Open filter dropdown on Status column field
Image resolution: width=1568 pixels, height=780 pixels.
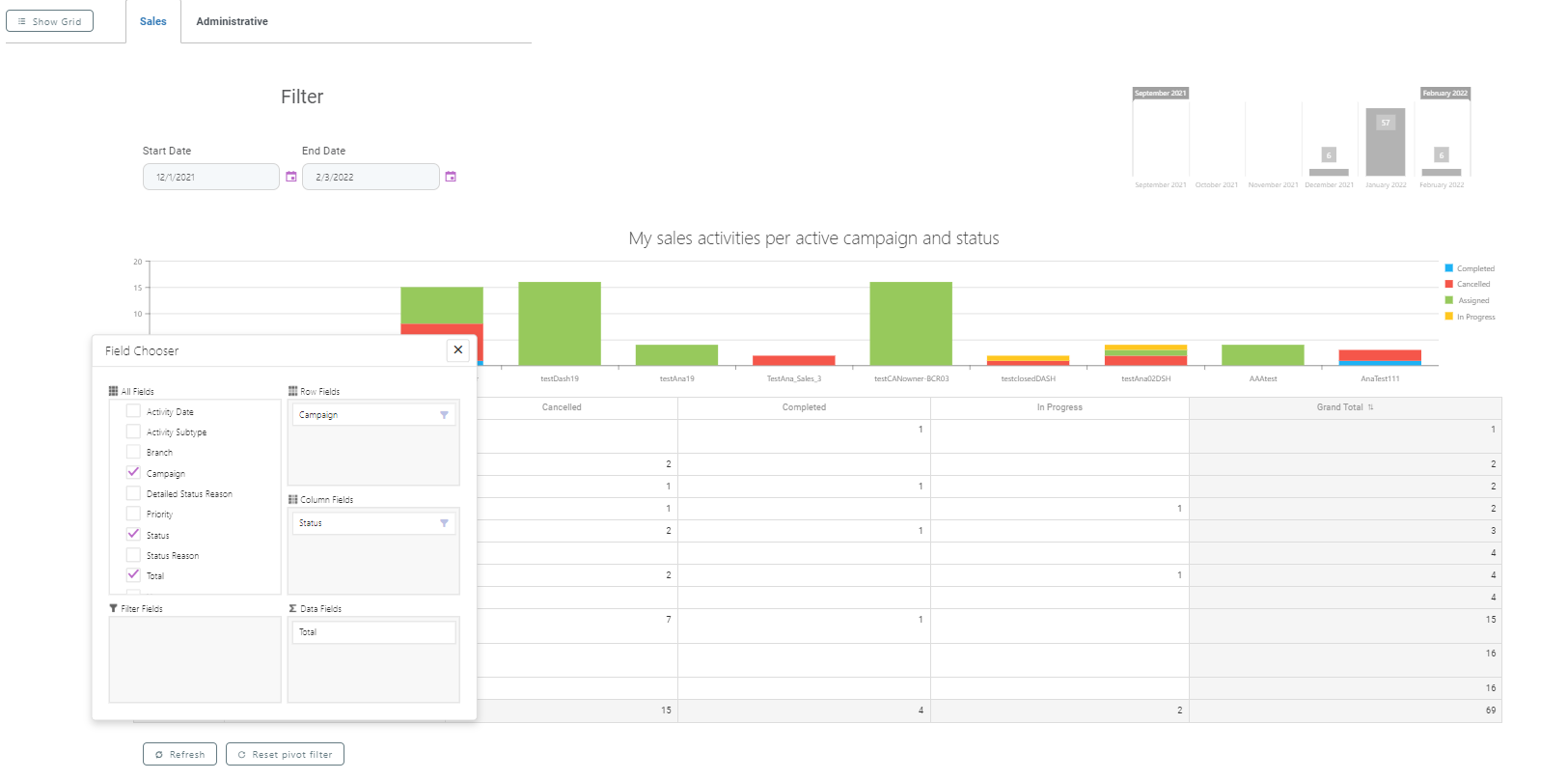pos(444,523)
